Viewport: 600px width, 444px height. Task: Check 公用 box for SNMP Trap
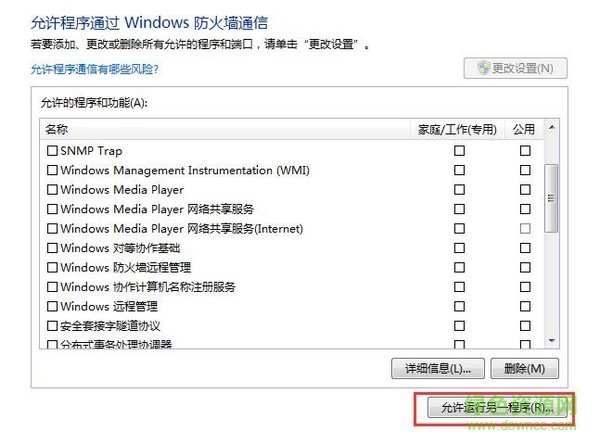tap(525, 150)
